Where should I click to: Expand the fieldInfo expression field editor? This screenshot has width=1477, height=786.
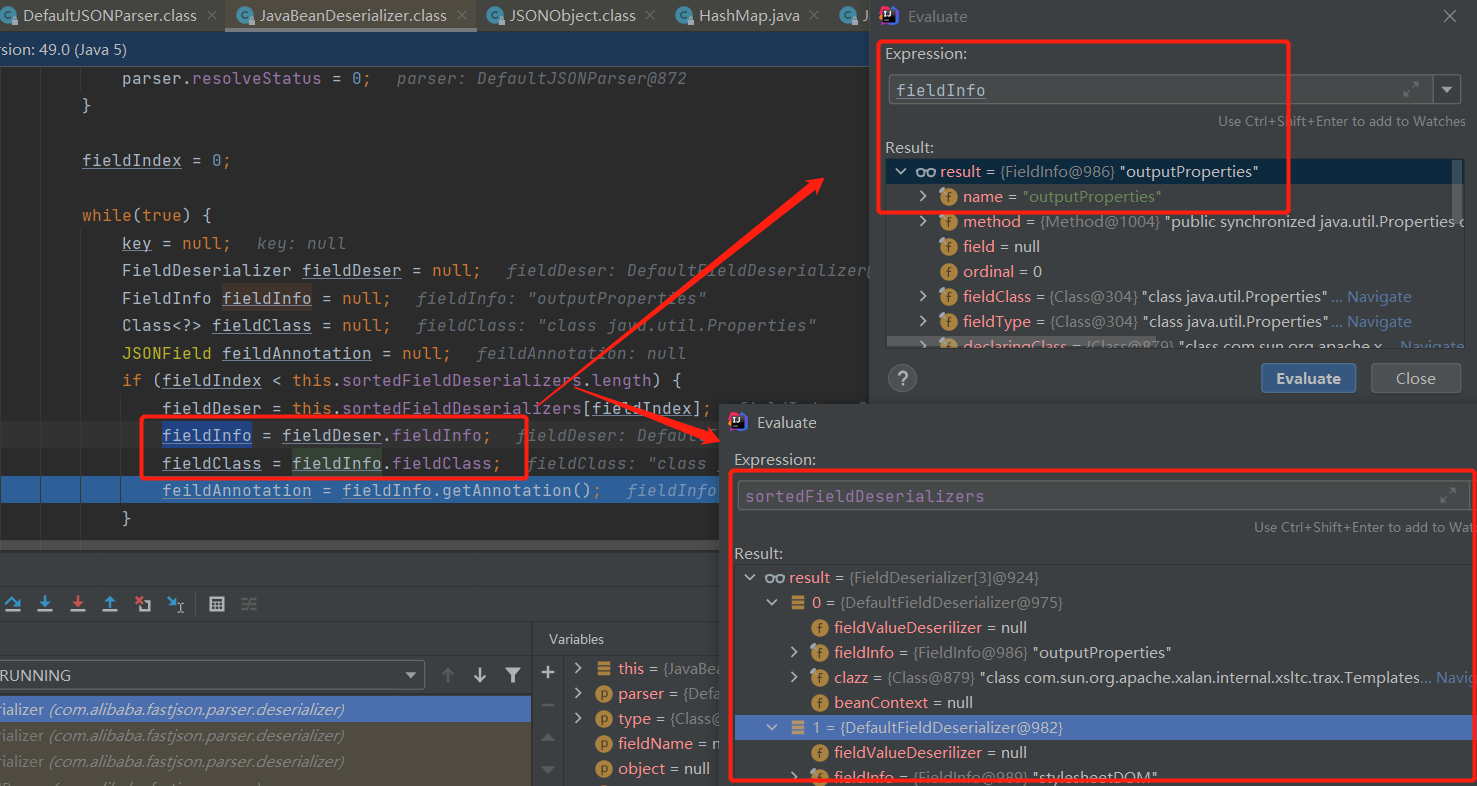tap(1411, 89)
